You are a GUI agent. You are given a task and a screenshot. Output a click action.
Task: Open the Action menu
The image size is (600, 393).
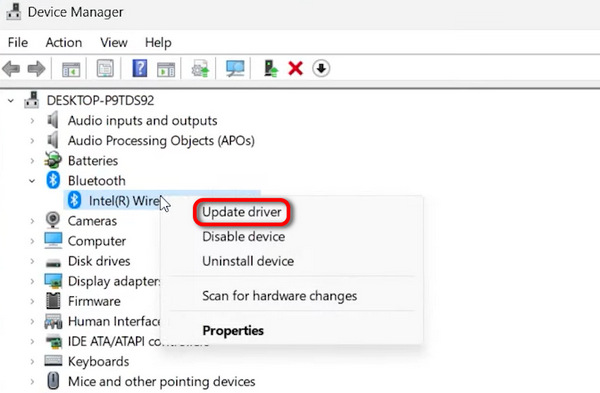point(64,42)
